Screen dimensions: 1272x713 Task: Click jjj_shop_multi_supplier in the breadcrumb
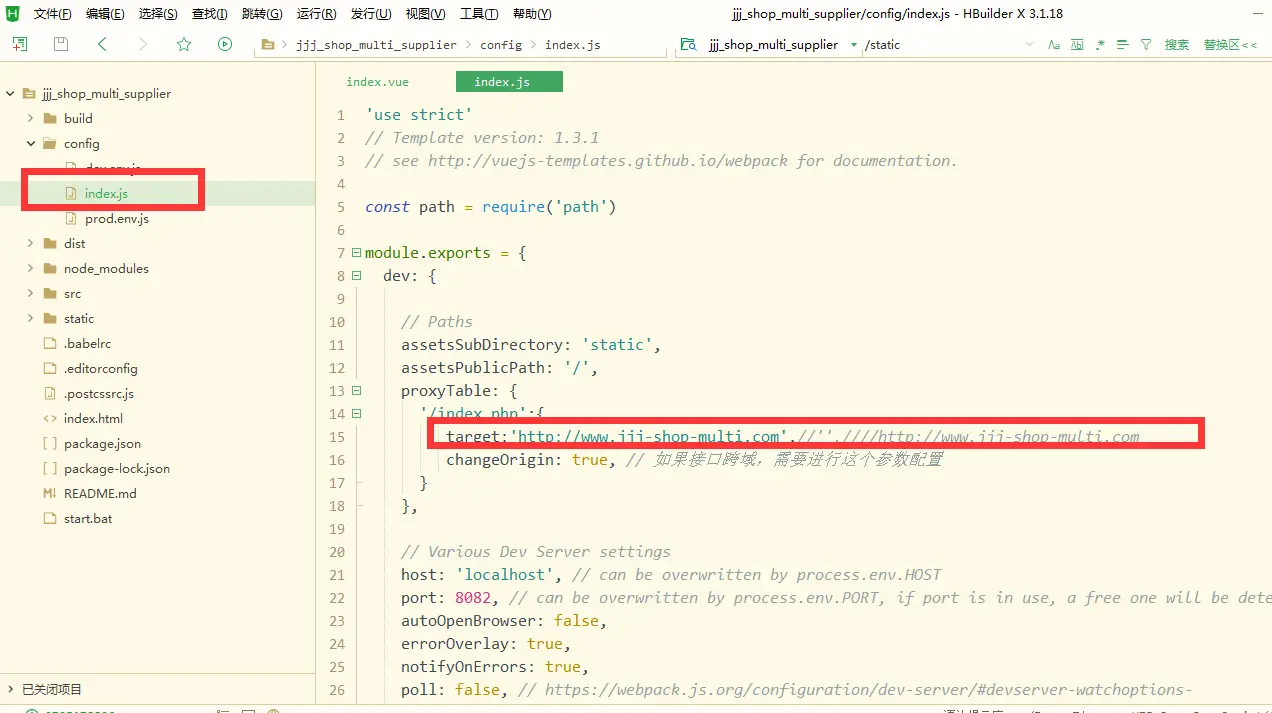pyautogui.click(x=376, y=45)
